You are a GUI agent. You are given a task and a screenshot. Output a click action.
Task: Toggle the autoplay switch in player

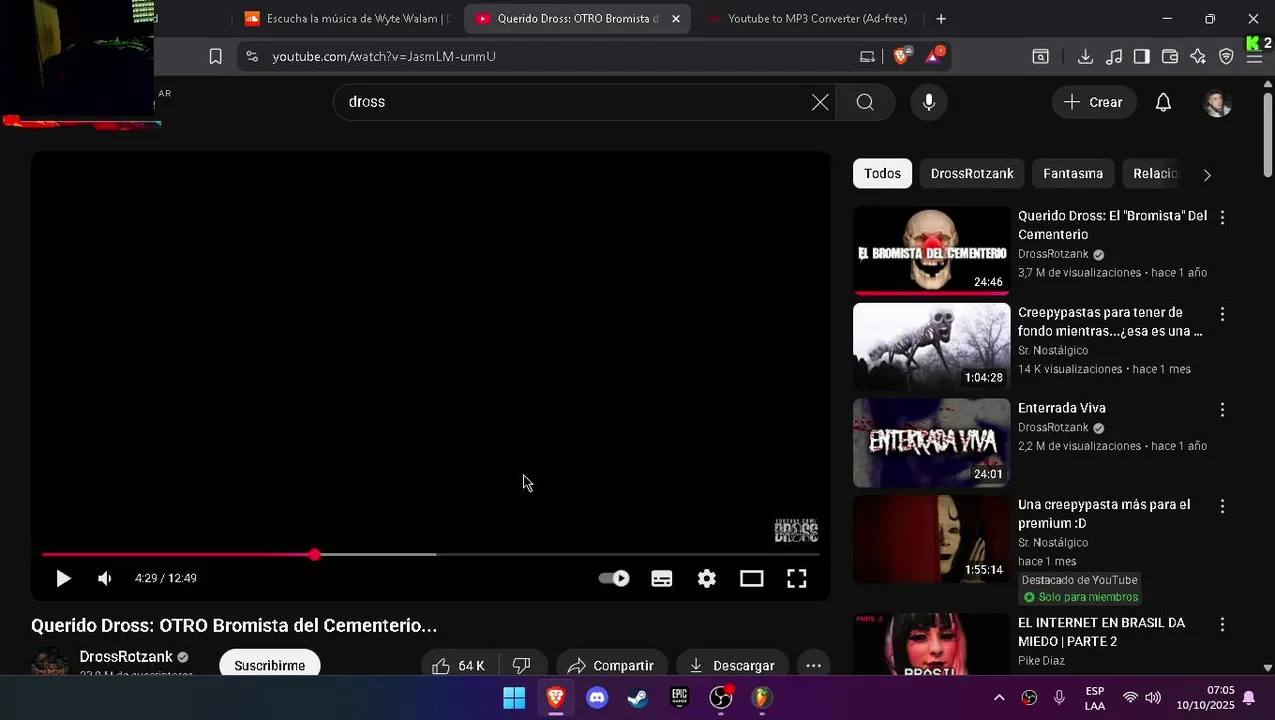click(x=614, y=578)
